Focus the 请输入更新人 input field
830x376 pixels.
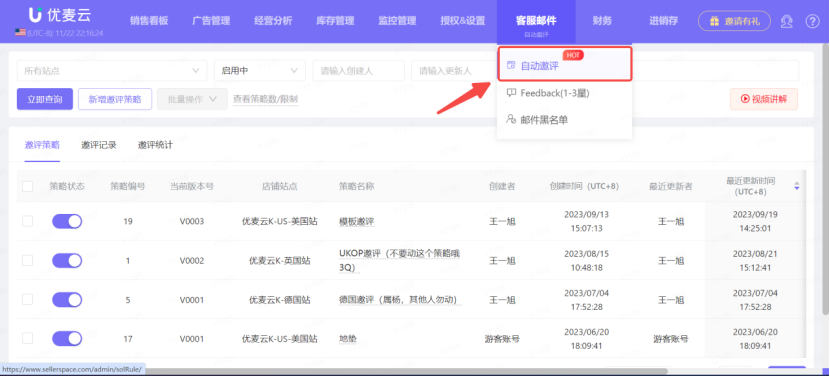pyautogui.click(x=454, y=70)
